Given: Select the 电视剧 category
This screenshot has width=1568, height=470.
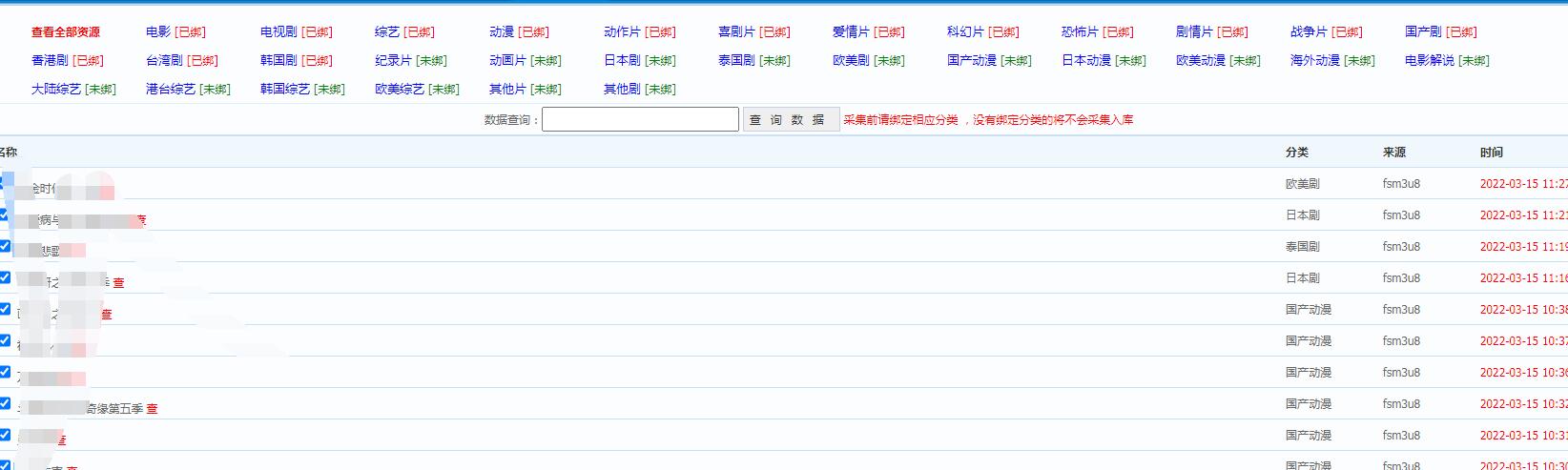Looking at the screenshot, I should pyautogui.click(x=278, y=32).
